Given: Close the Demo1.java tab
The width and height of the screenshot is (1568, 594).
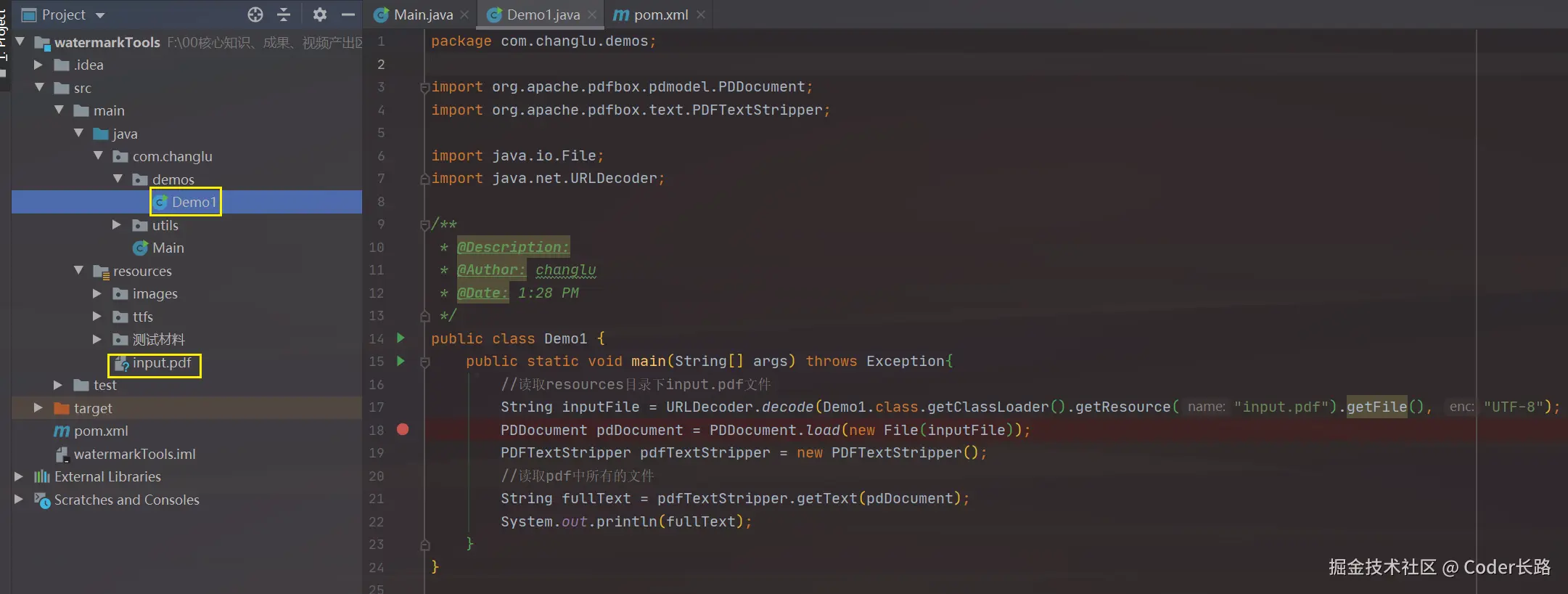Looking at the screenshot, I should (592, 15).
